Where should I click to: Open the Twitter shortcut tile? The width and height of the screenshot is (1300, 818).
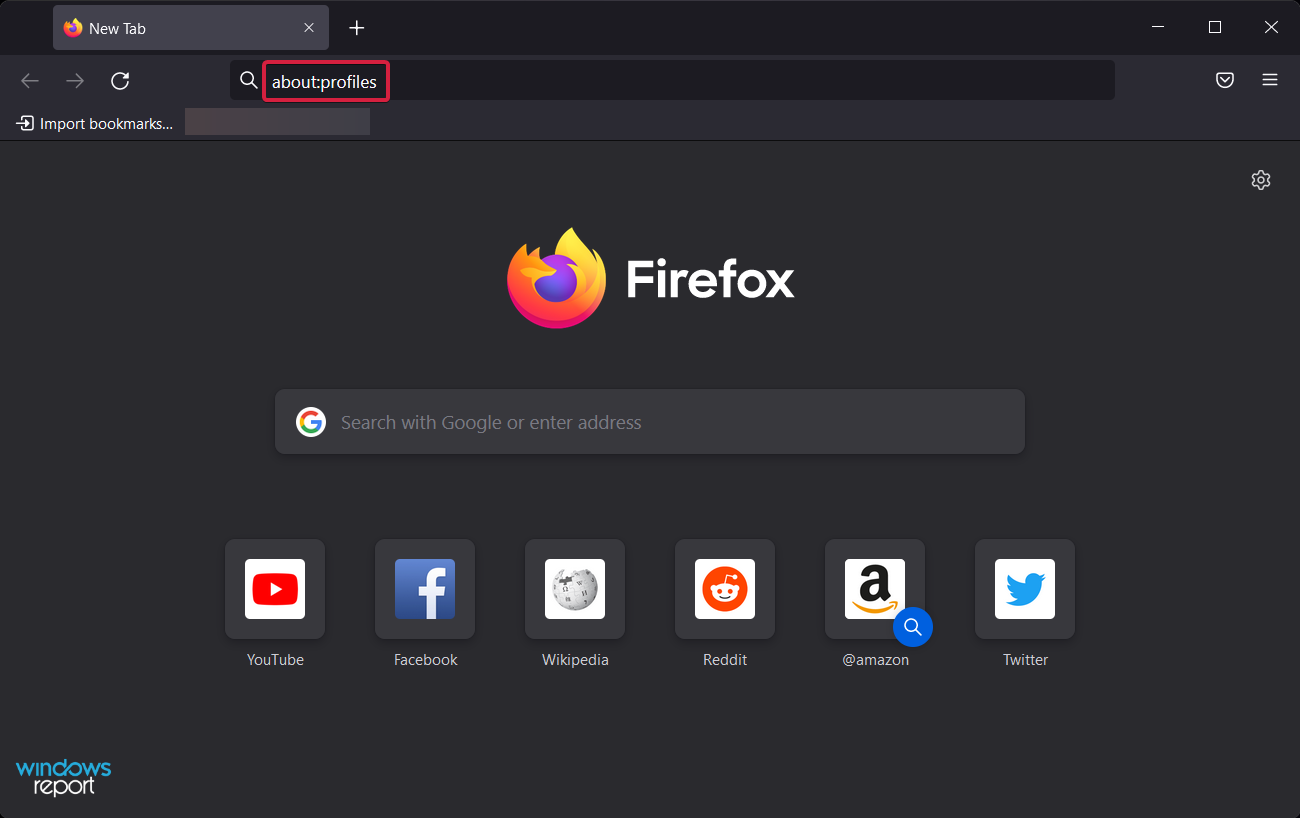click(x=1025, y=589)
